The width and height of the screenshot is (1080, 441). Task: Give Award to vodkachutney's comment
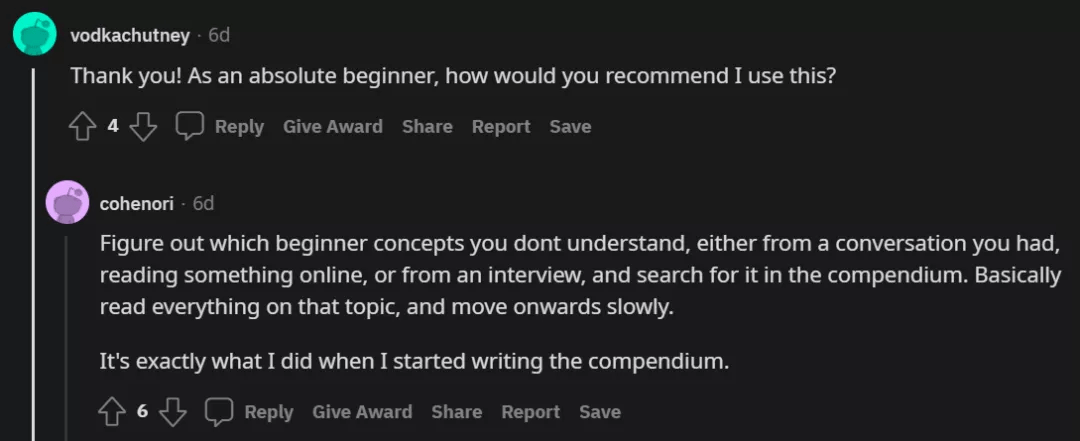[333, 127]
